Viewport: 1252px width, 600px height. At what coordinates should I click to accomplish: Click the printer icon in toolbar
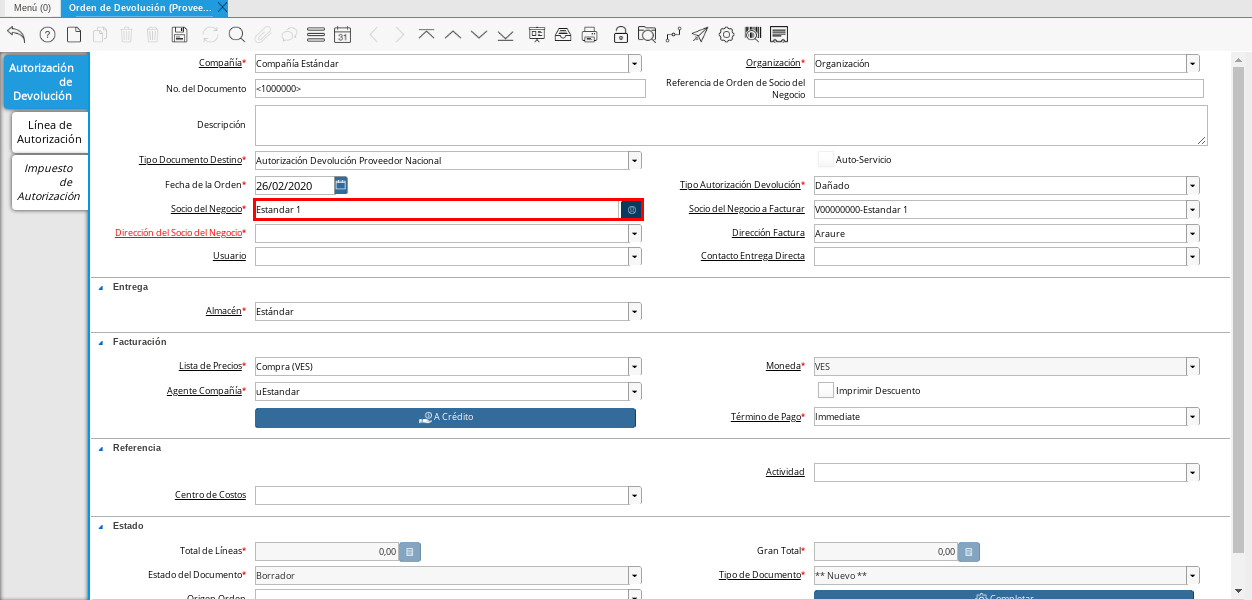point(590,35)
